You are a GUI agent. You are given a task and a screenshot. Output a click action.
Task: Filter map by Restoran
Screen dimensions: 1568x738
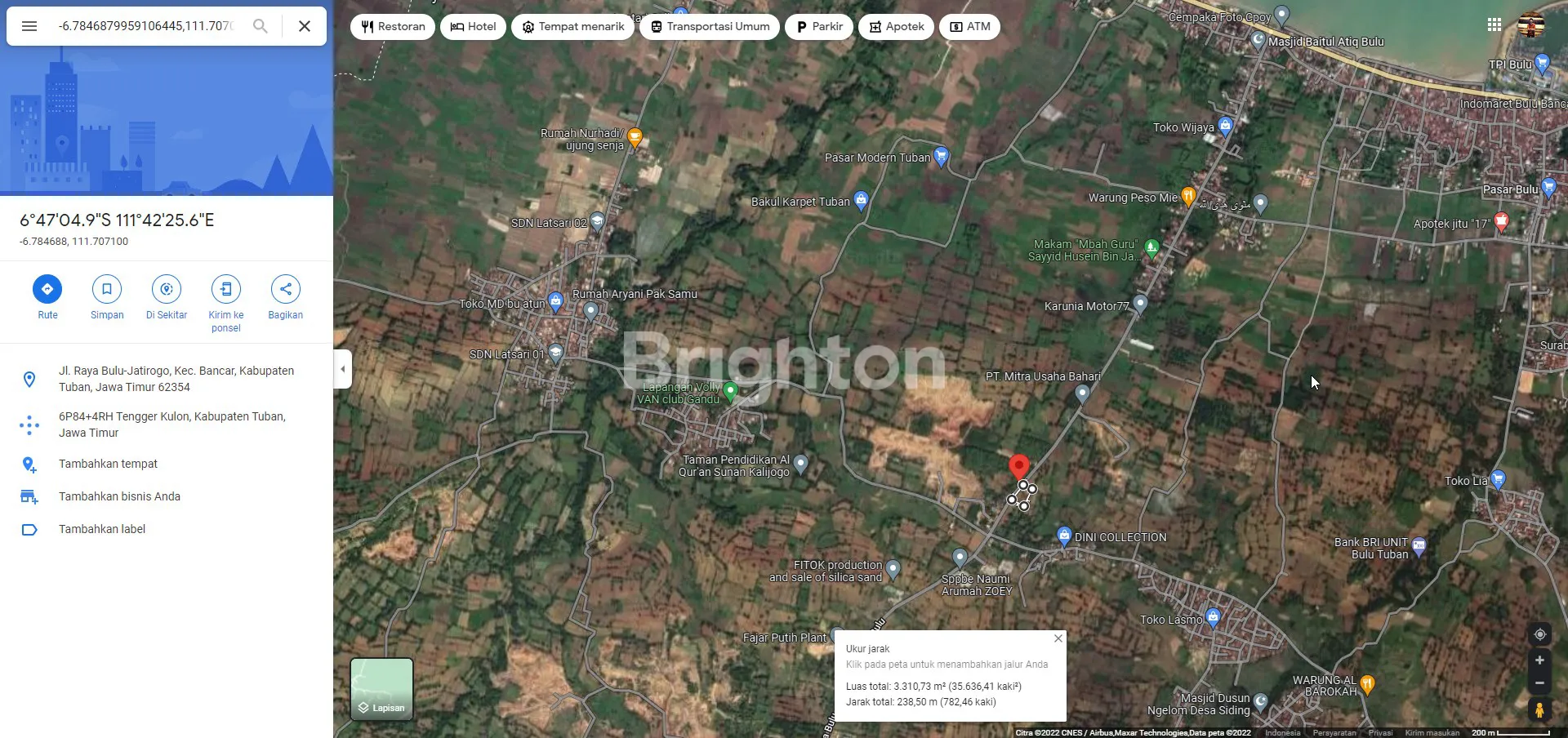coord(393,27)
